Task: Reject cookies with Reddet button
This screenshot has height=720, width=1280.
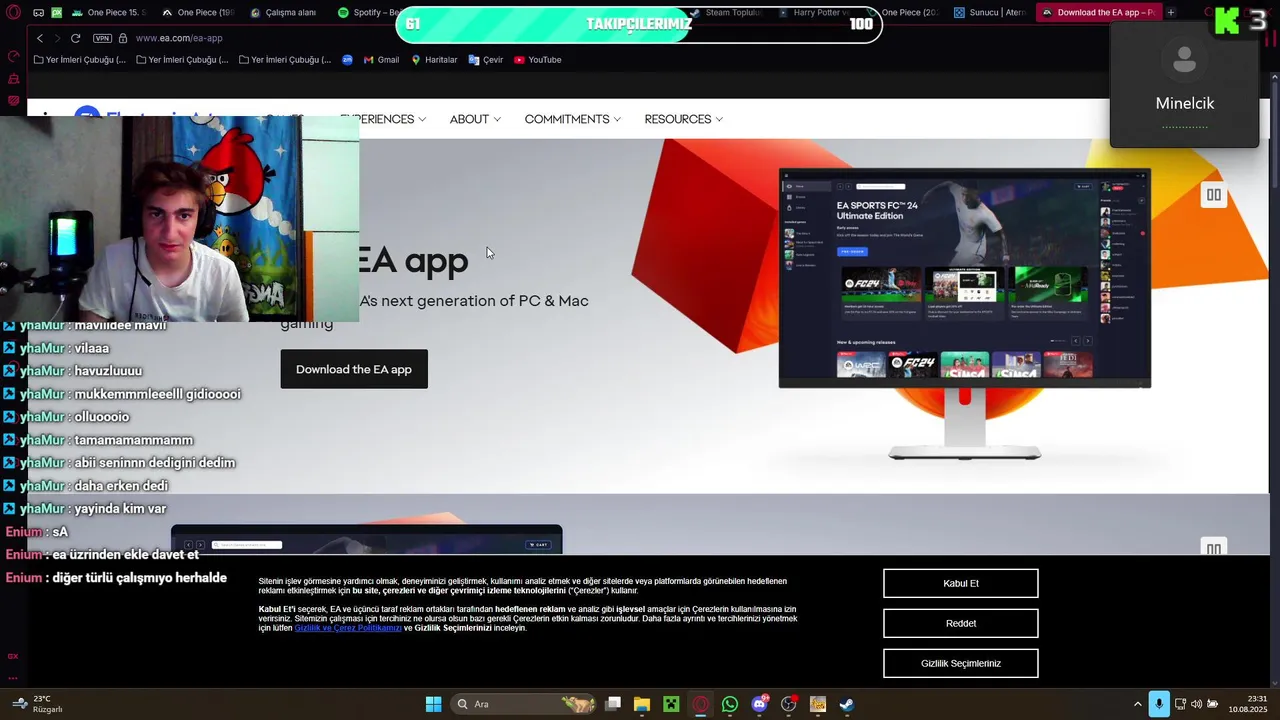Action: 960,623
